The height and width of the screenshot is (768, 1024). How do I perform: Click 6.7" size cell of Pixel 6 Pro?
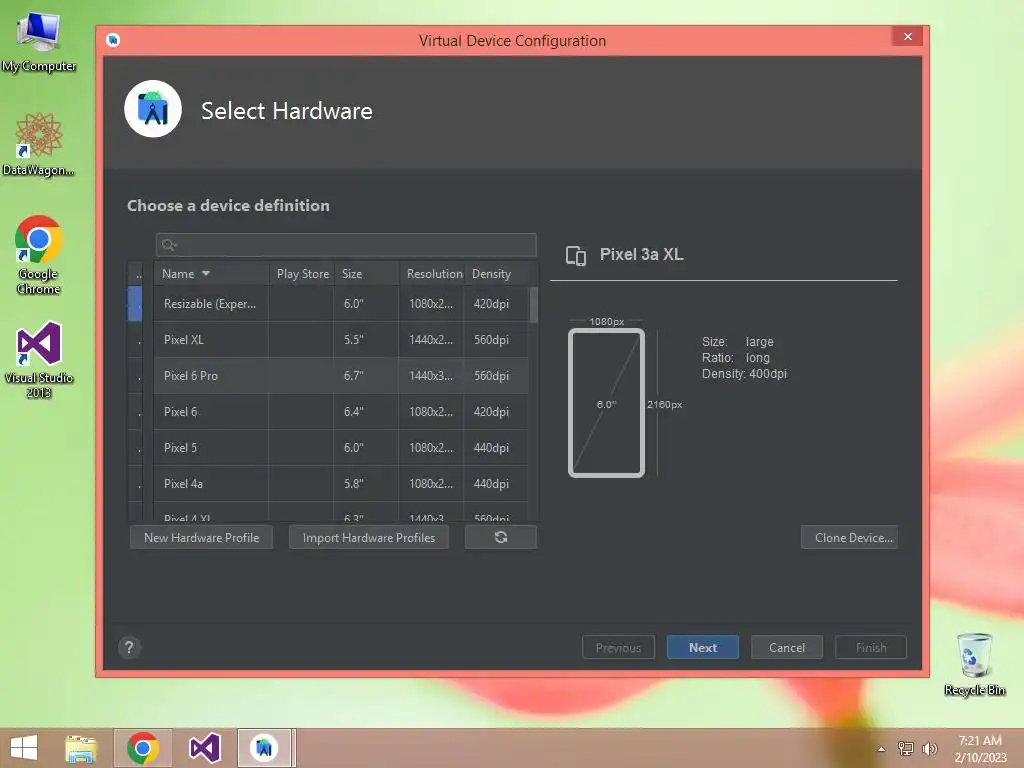(x=366, y=376)
